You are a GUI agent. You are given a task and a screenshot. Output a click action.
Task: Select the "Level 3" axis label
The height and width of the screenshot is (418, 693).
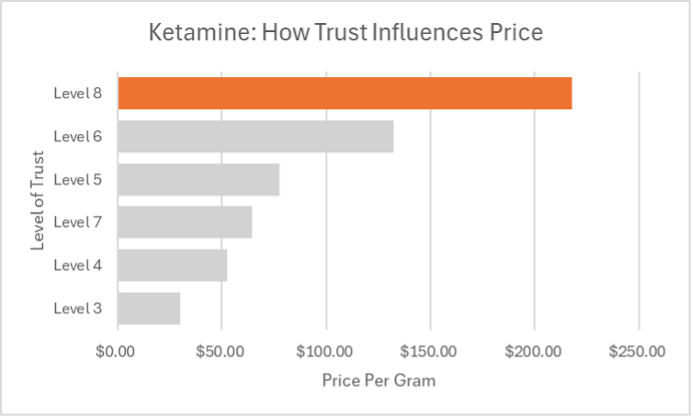(78, 308)
